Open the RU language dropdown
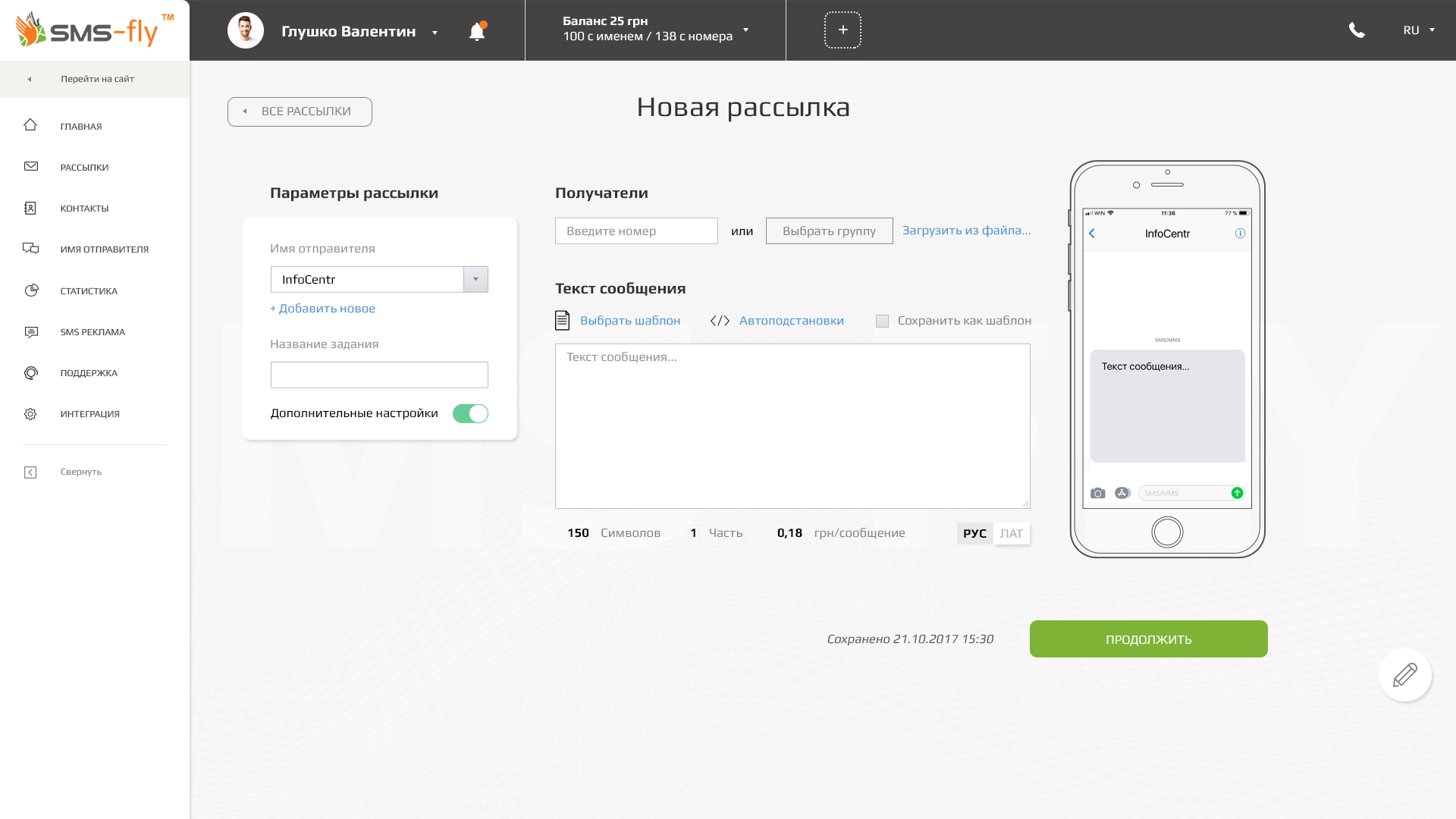 point(1419,30)
